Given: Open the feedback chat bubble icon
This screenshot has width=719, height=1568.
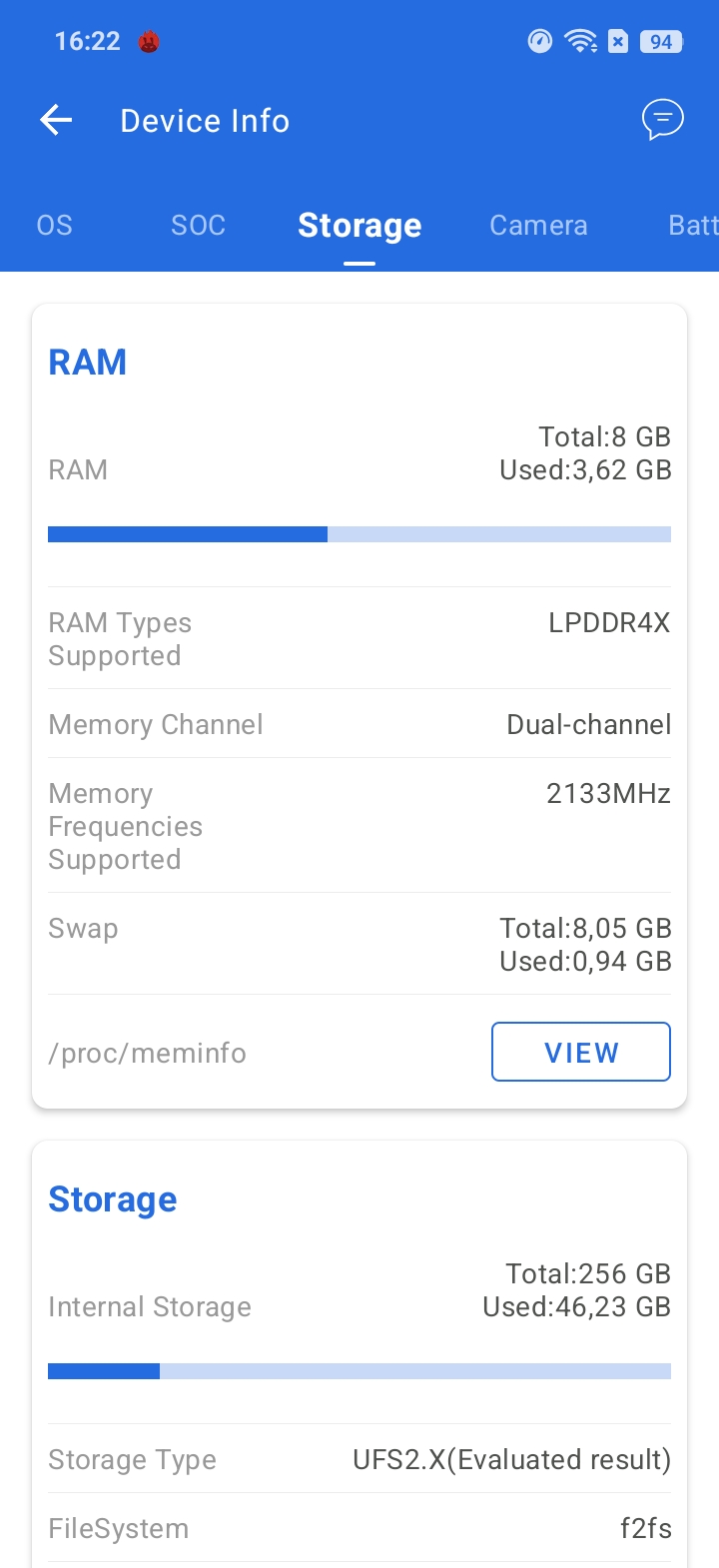Looking at the screenshot, I should (662, 121).
